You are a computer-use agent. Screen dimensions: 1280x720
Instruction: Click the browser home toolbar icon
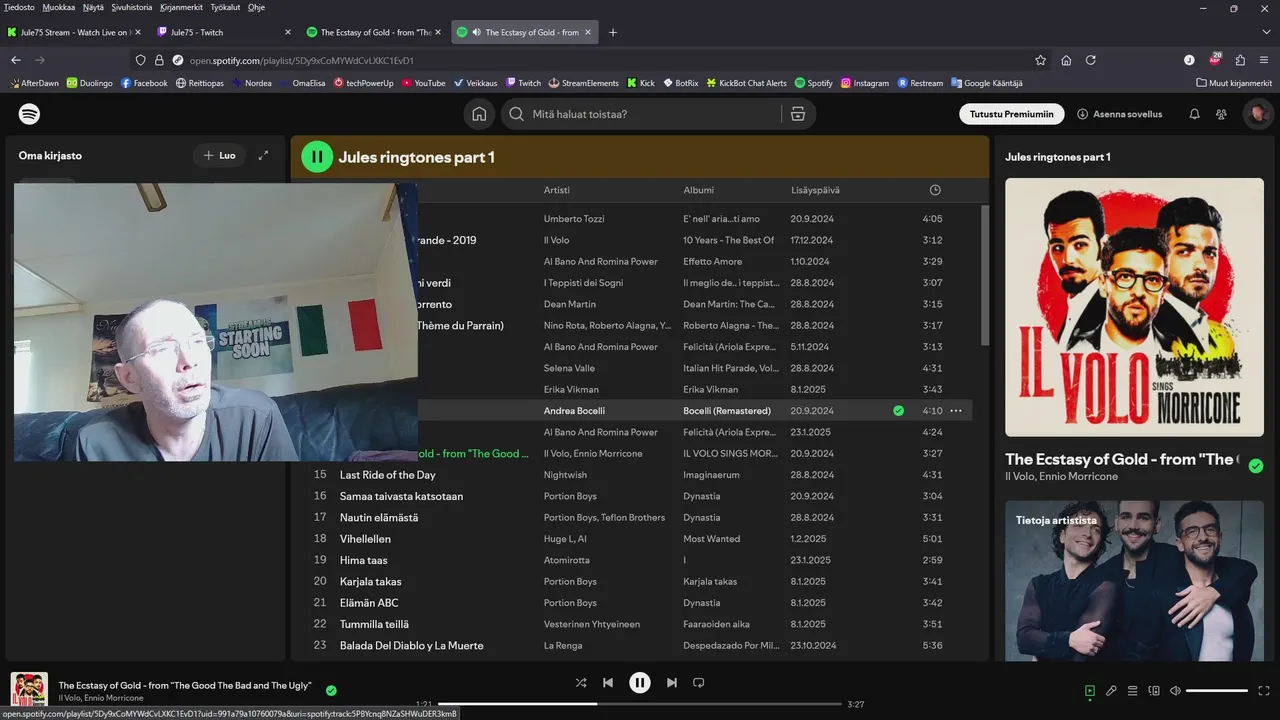[1066, 60]
